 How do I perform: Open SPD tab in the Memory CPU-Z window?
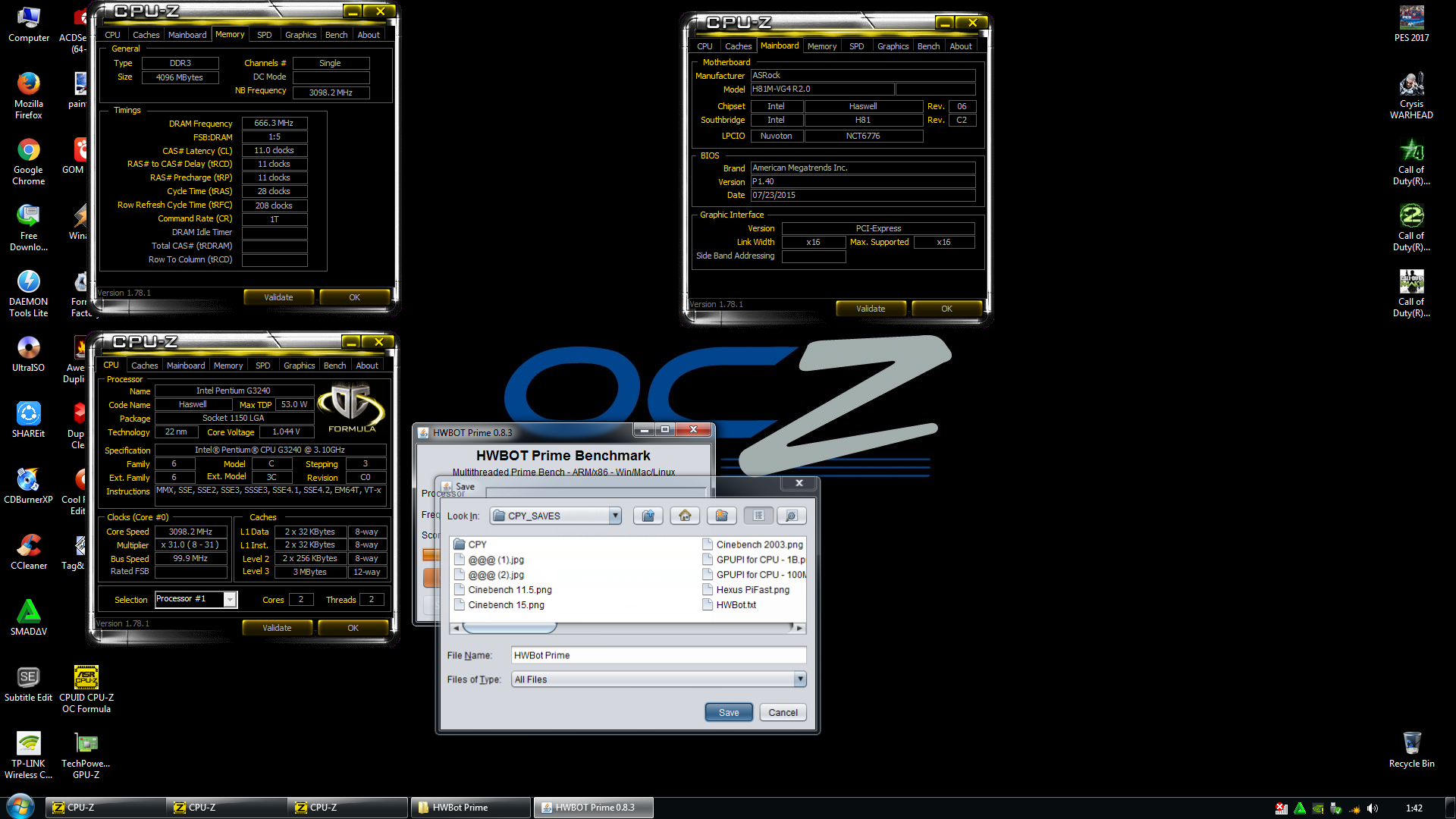click(264, 35)
